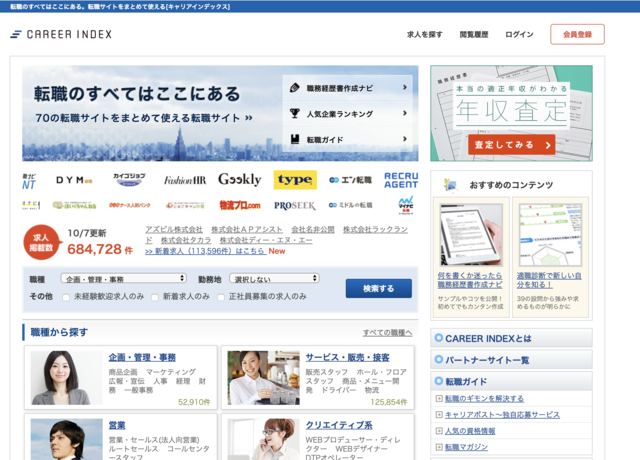The width and height of the screenshot is (640, 460).
Task: Open the クリエイティブ系 category link
Action: click(339, 425)
